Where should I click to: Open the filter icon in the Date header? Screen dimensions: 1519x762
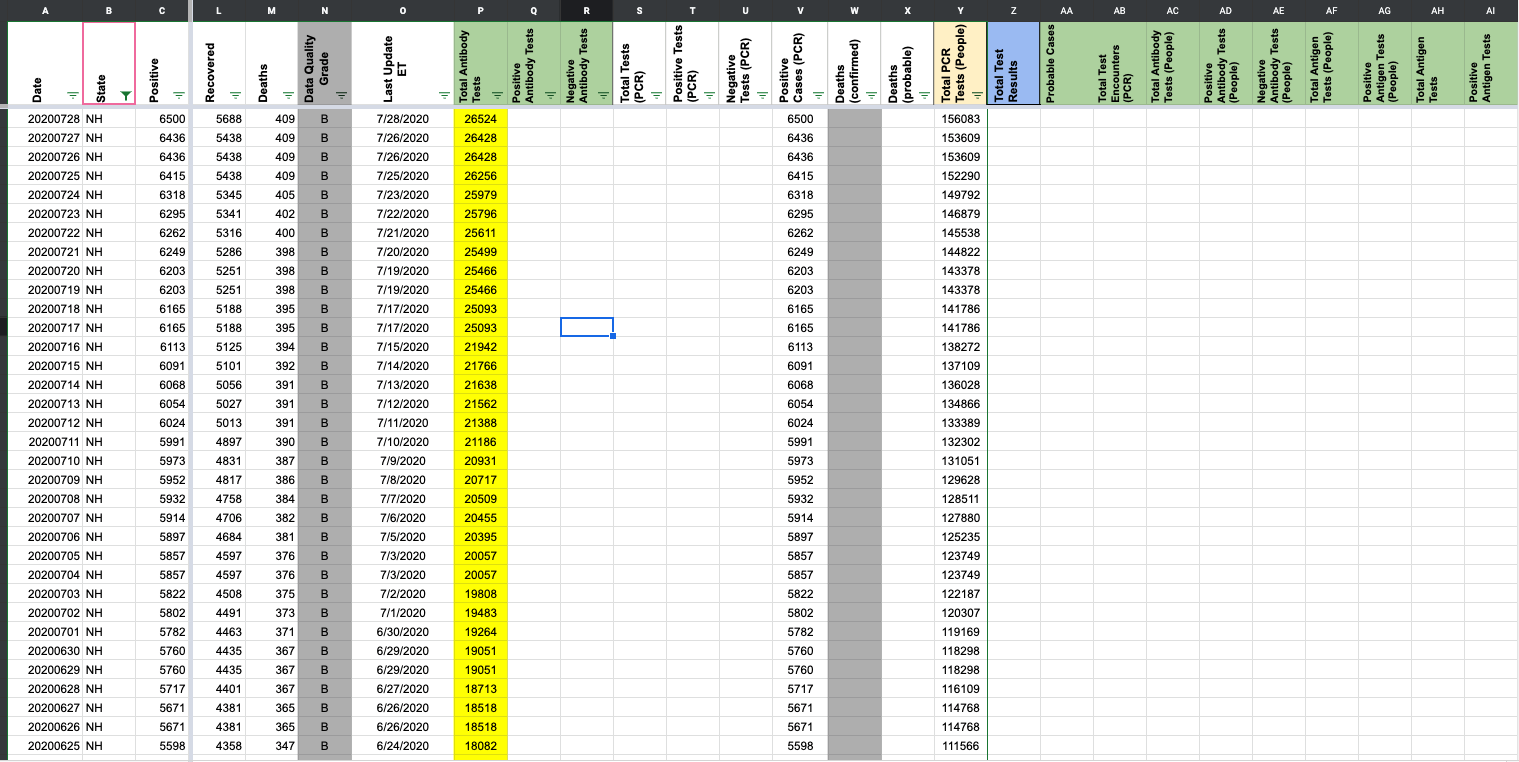[72, 95]
